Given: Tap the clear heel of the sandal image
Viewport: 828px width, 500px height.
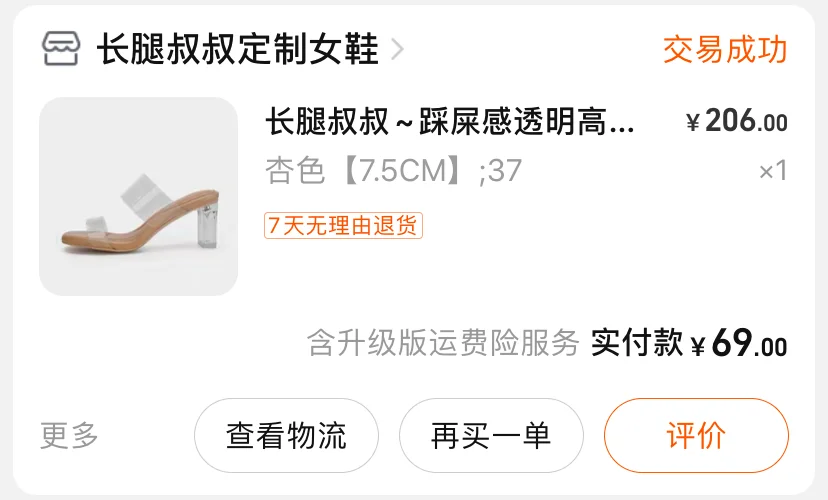Looking at the screenshot, I should point(208,227).
